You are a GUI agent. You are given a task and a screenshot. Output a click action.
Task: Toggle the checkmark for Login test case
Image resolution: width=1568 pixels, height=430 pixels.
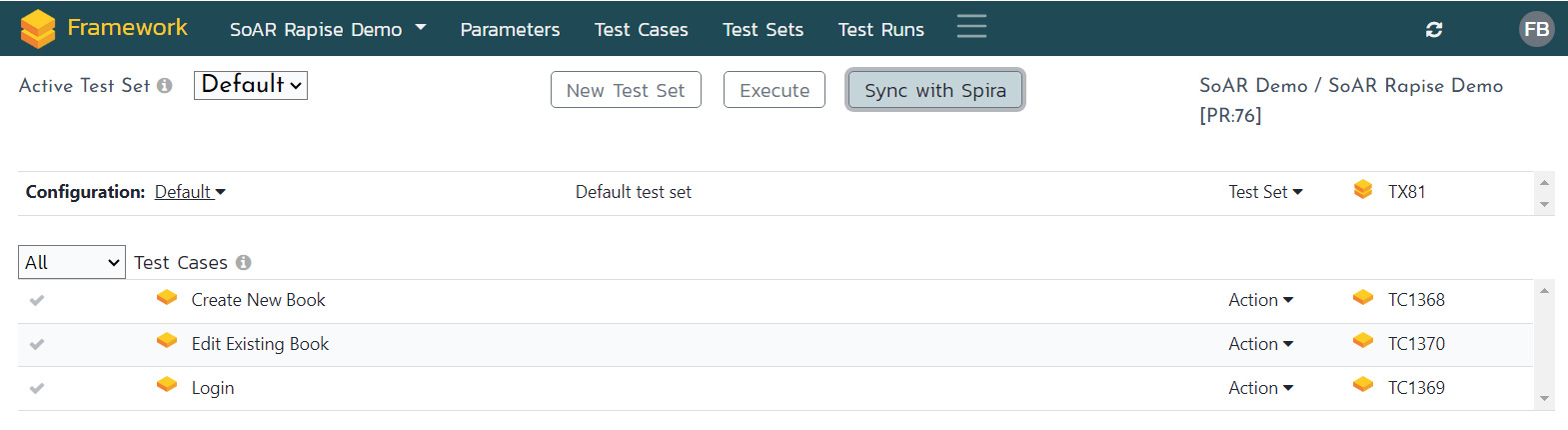click(x=37, y=388)
